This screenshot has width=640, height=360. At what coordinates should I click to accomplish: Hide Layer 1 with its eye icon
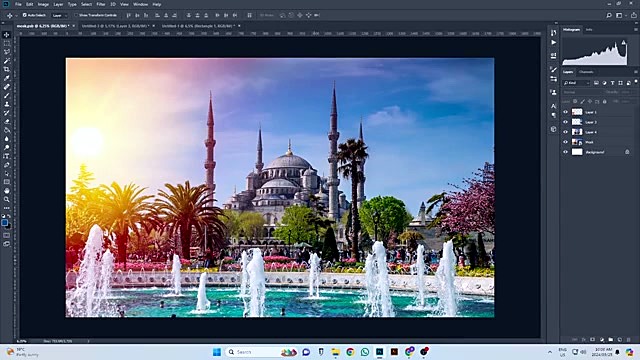pyautogui.click(x=566, y=112)
